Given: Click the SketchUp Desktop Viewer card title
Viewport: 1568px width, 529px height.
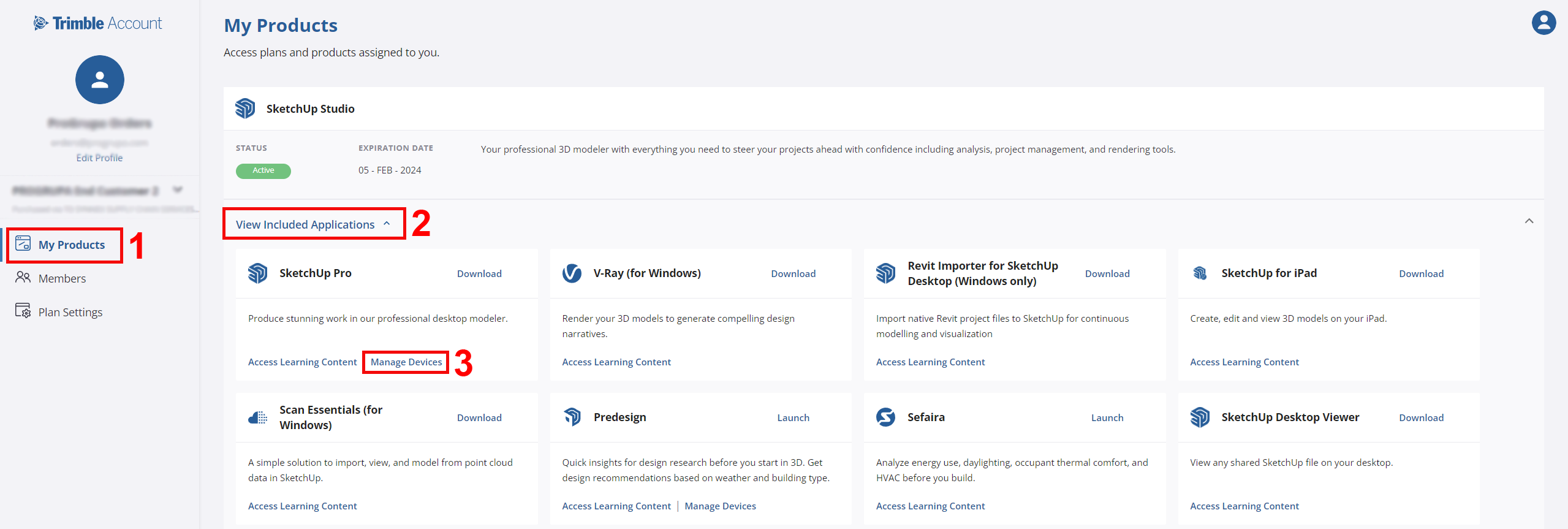Looking at the screenshot, I should point(1290,417).
